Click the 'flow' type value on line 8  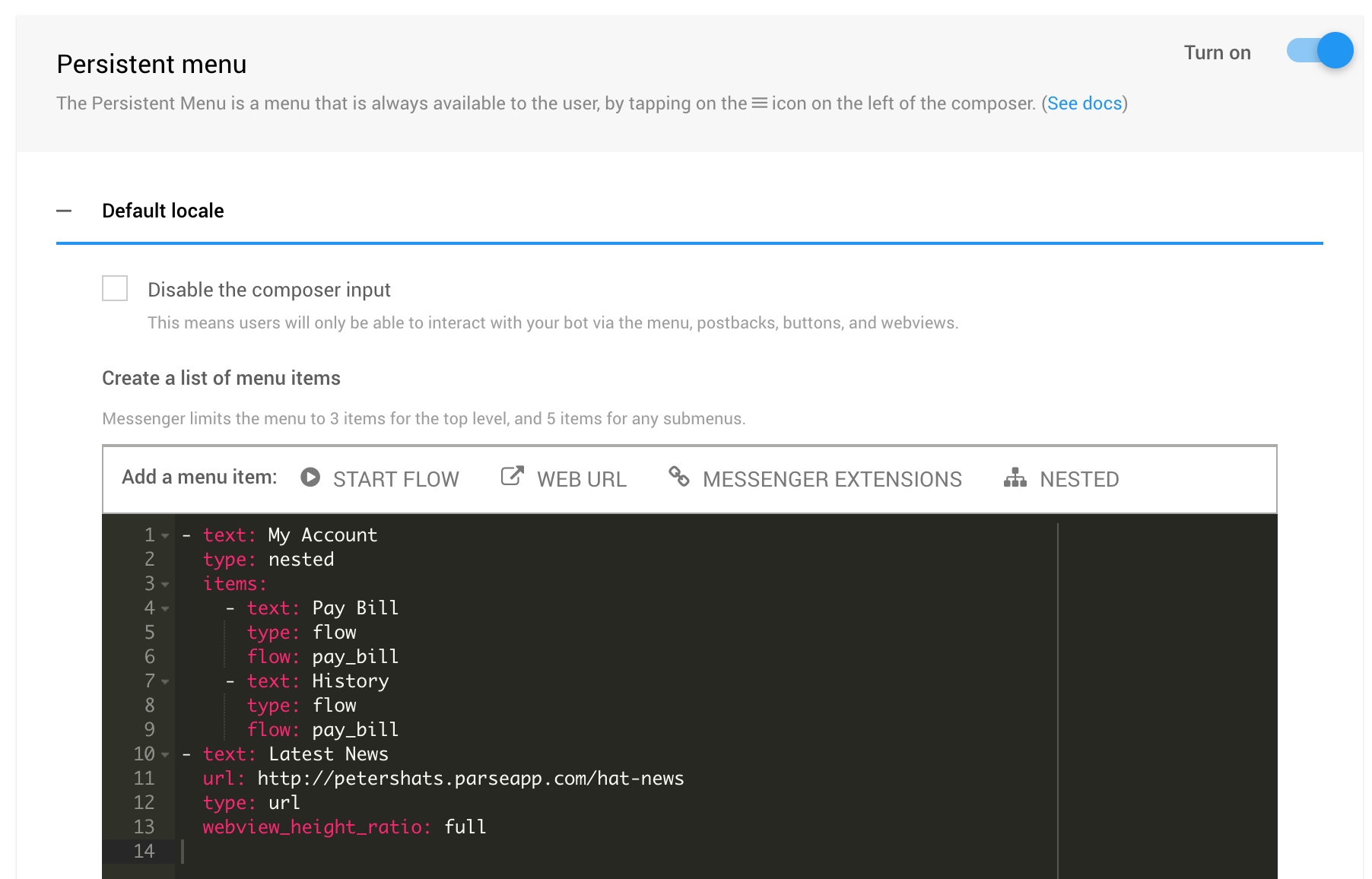coord(334,706)
